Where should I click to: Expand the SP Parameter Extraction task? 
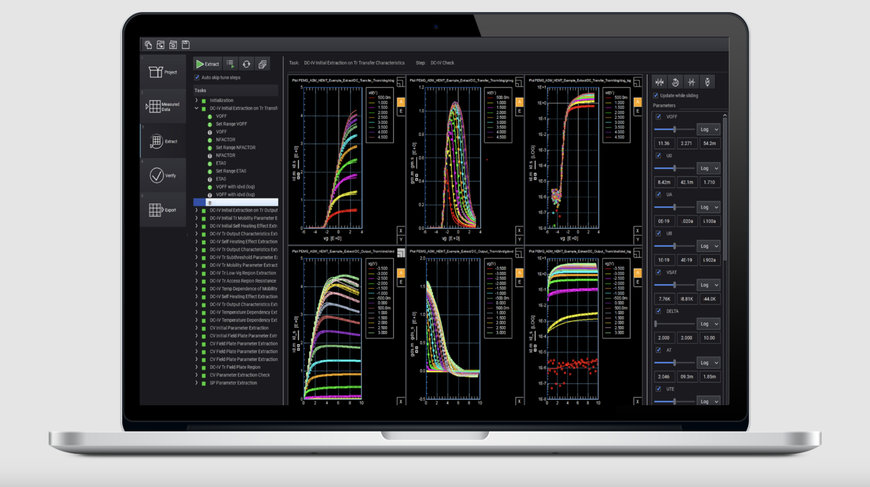click(x=196, y=383)
